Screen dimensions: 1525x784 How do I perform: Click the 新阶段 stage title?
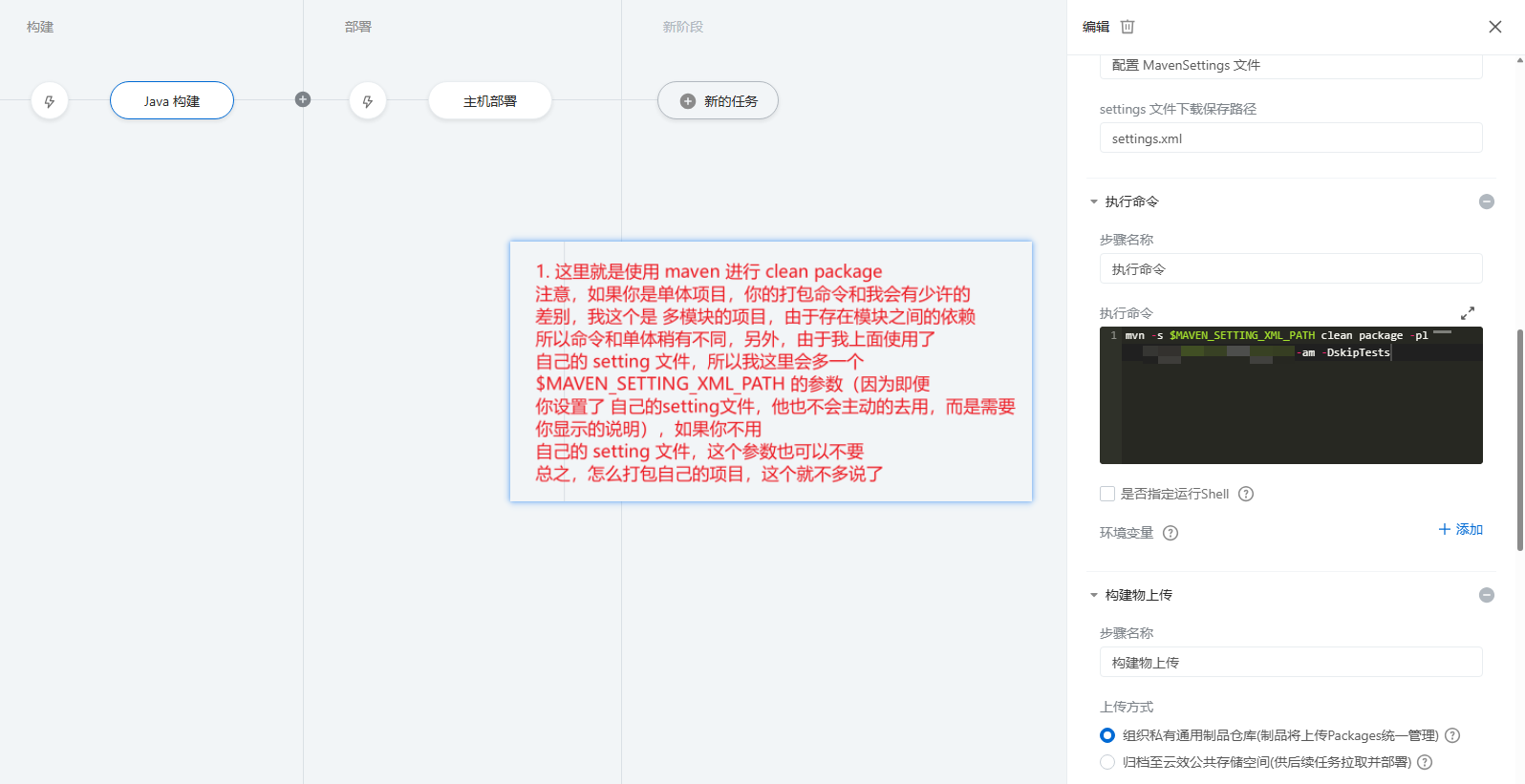pos(683,27)
